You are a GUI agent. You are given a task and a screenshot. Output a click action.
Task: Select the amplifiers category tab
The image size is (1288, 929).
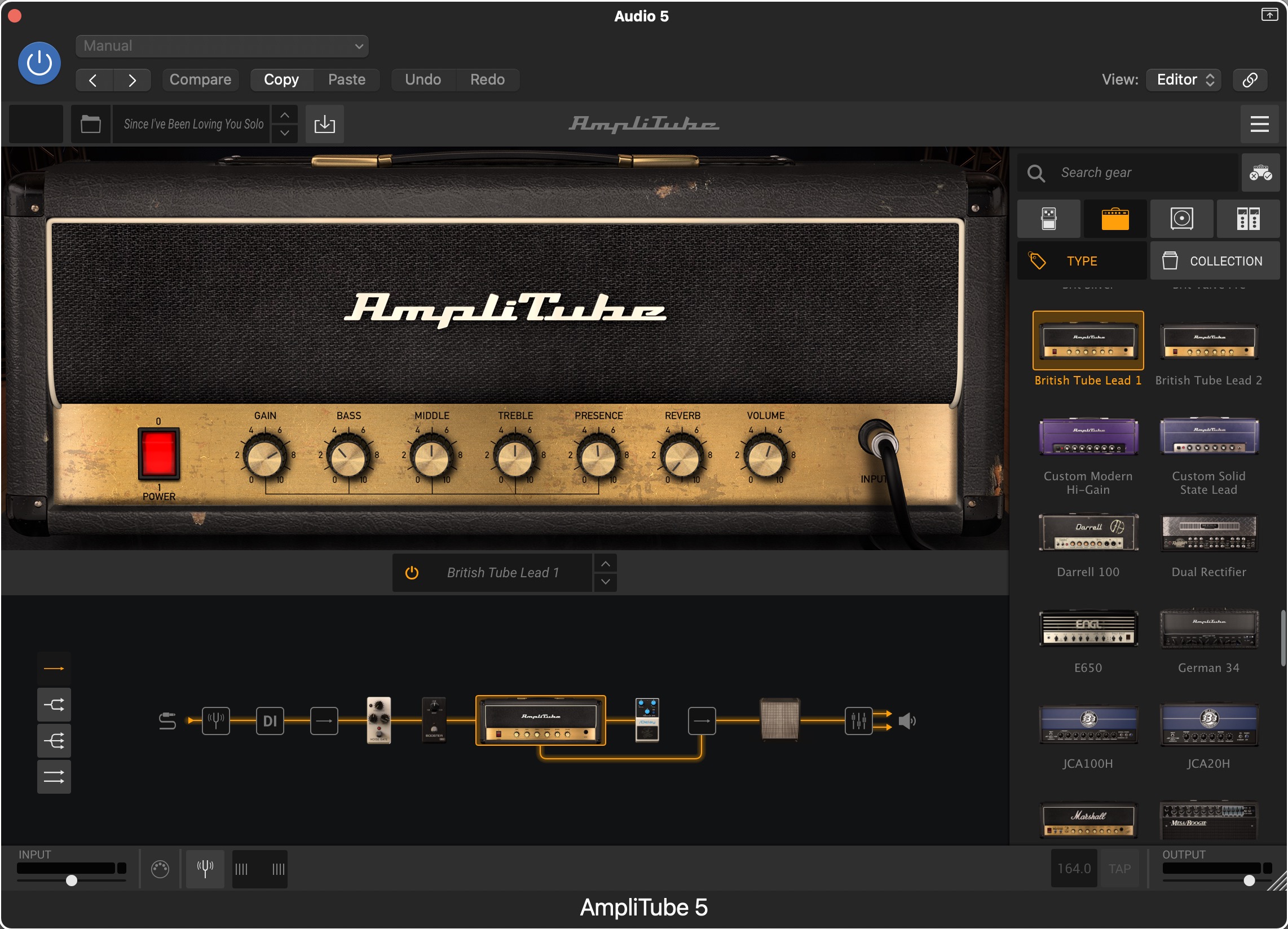tap(1115, 219)
